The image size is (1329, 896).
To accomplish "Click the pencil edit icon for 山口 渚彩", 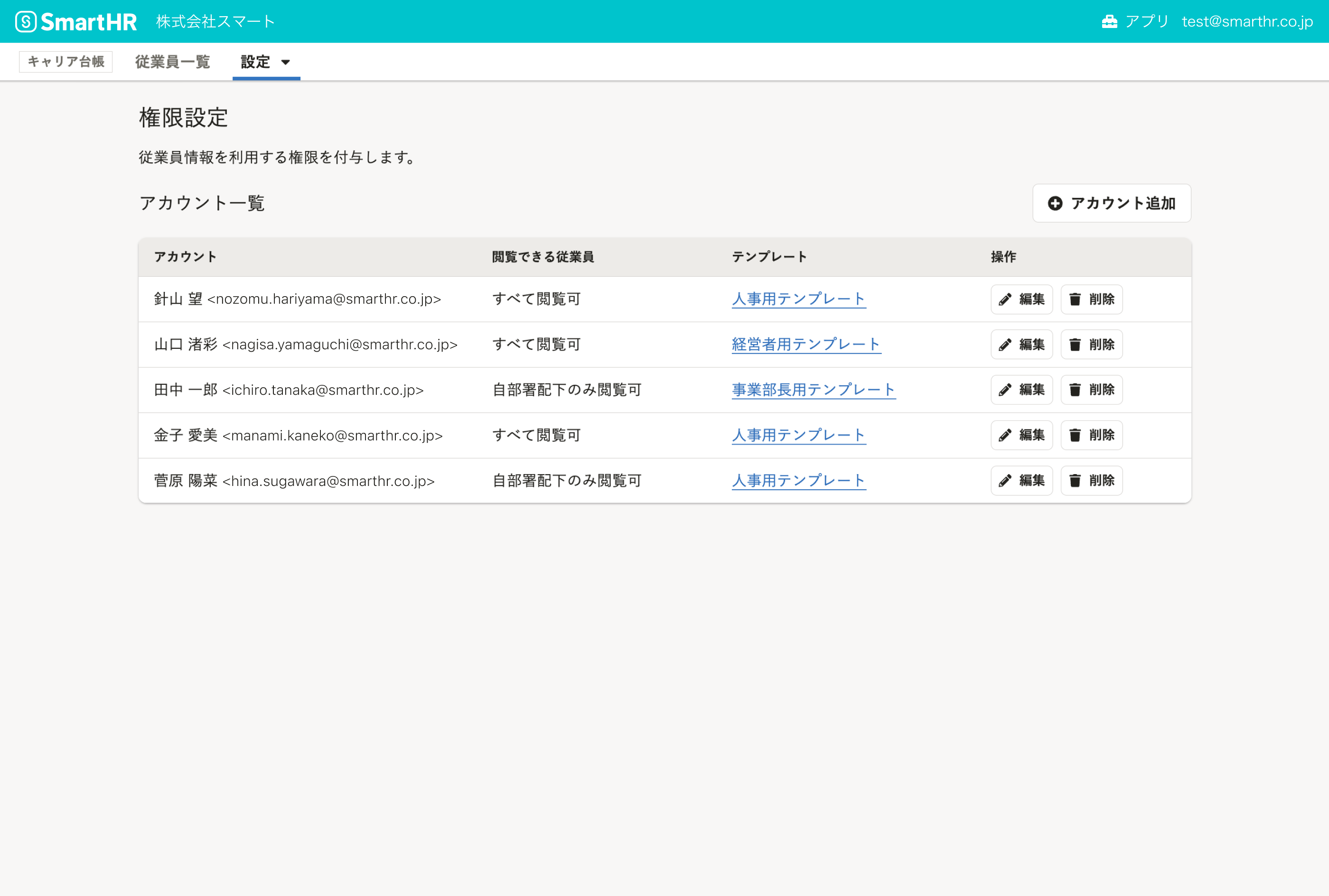I will 1005,345.
